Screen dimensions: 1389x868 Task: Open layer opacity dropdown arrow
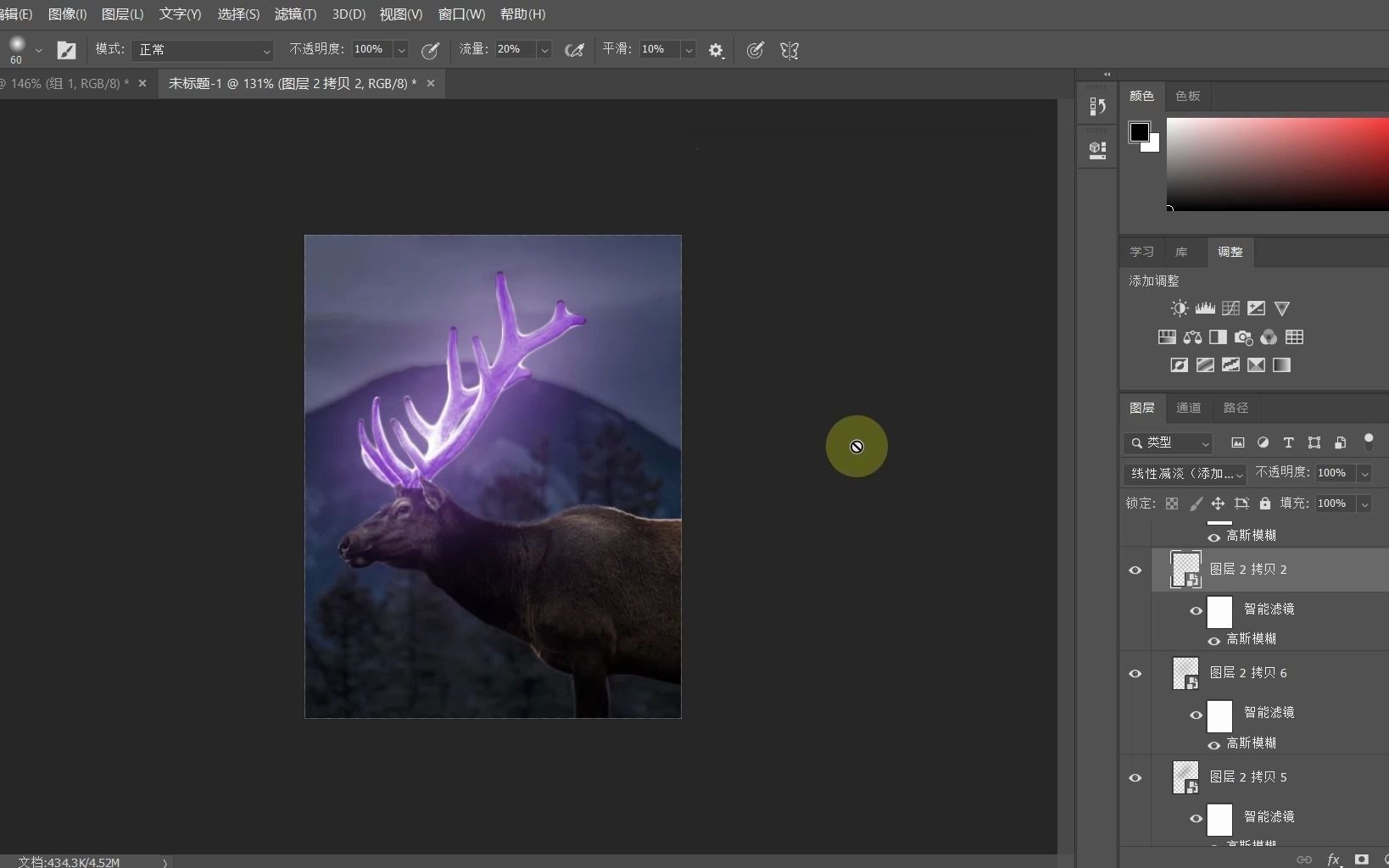click(x=1364, y=474)
